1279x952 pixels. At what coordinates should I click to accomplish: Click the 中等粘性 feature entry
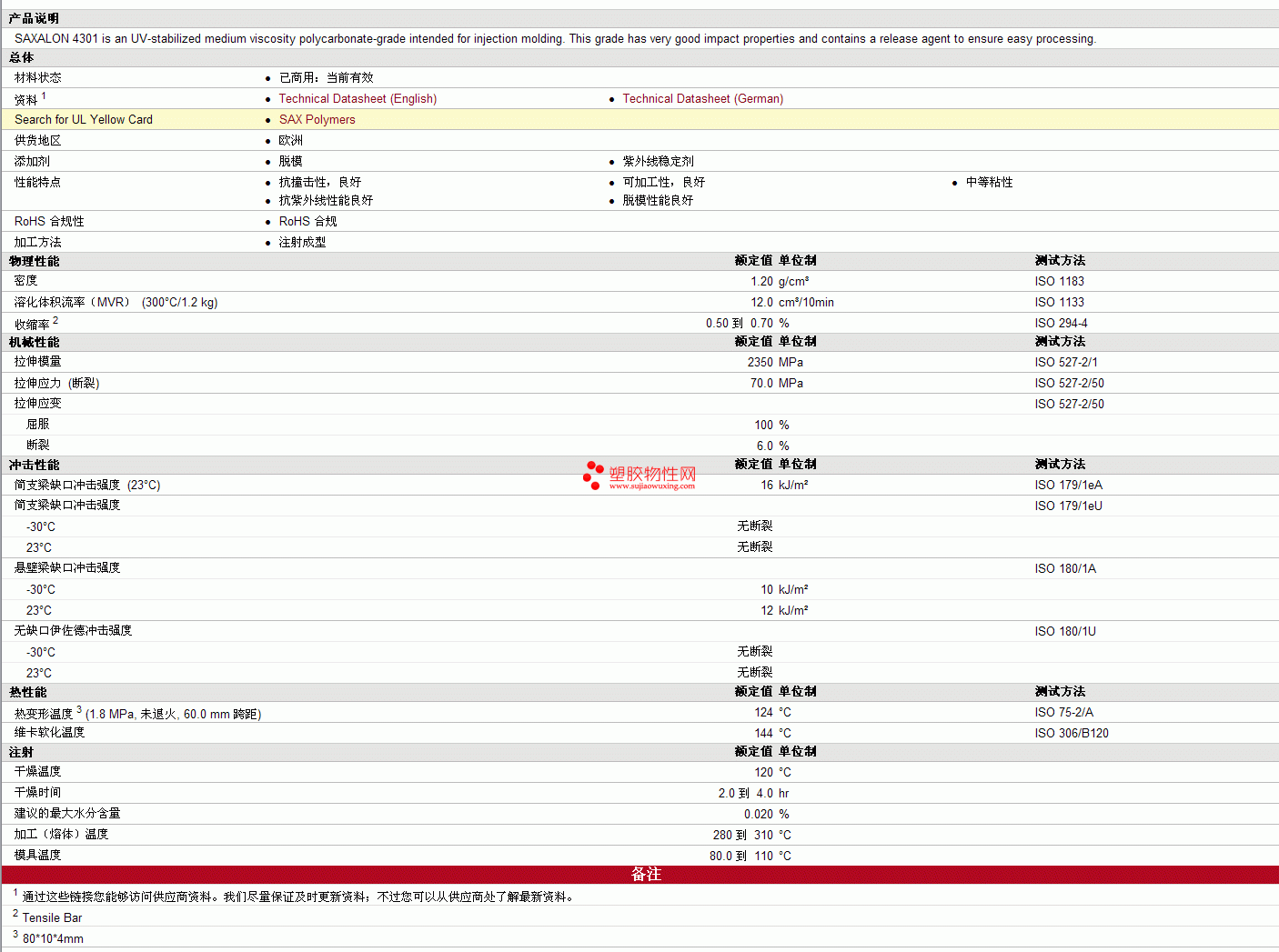point(989,183)
